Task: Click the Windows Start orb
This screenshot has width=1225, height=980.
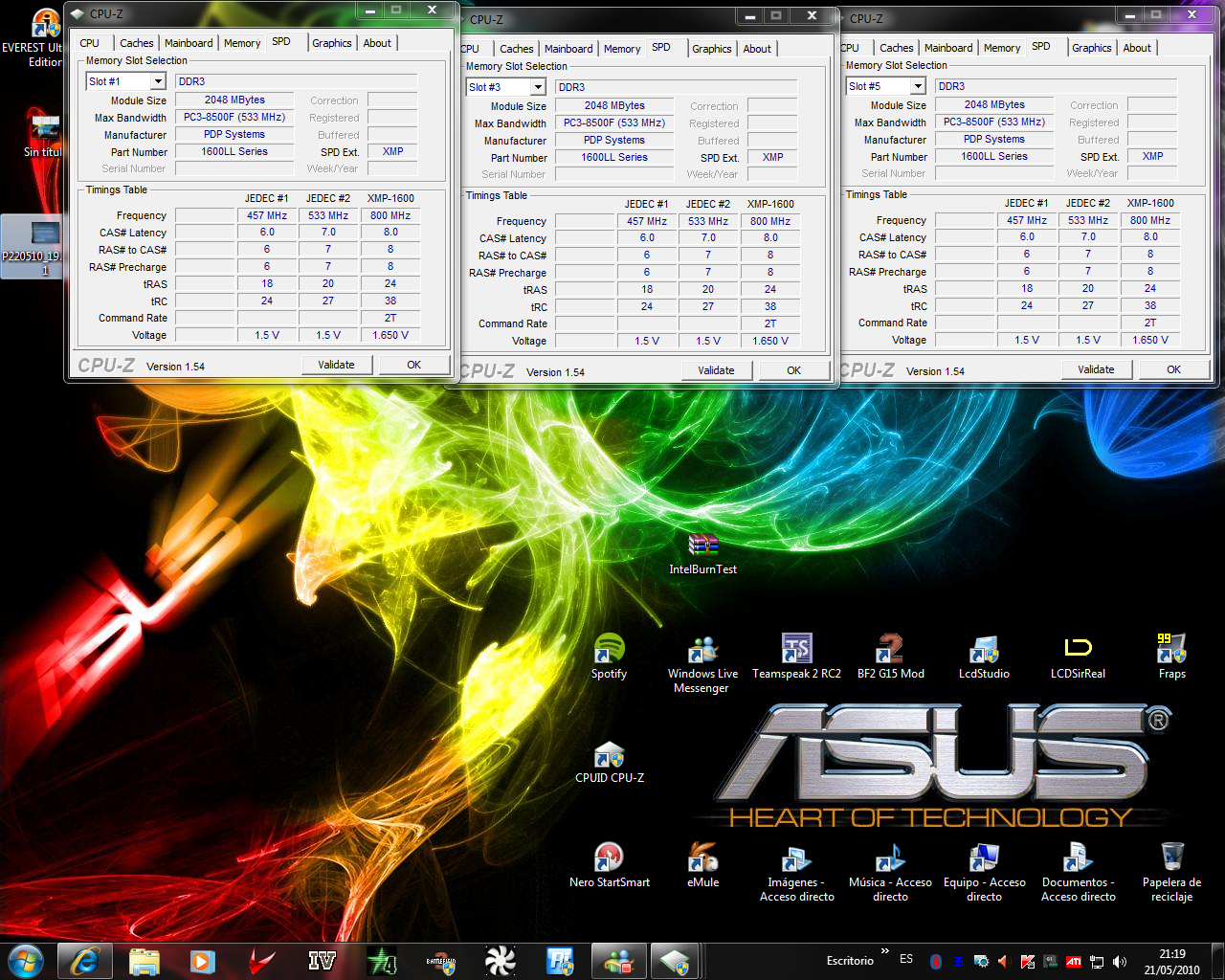Action: coord(25,961)
